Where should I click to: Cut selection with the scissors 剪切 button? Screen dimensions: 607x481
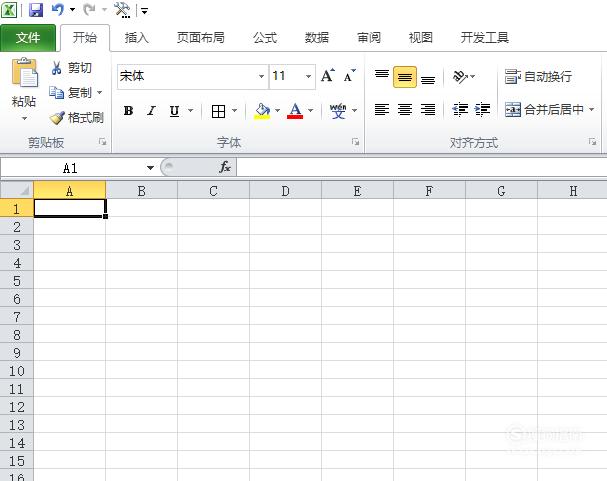click(x=71, y=68)
